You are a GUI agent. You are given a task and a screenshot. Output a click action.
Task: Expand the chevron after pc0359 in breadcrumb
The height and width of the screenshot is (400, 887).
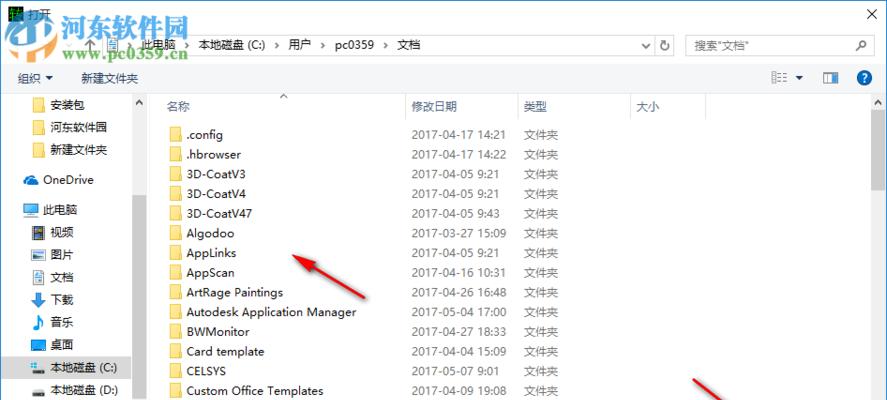386,45
